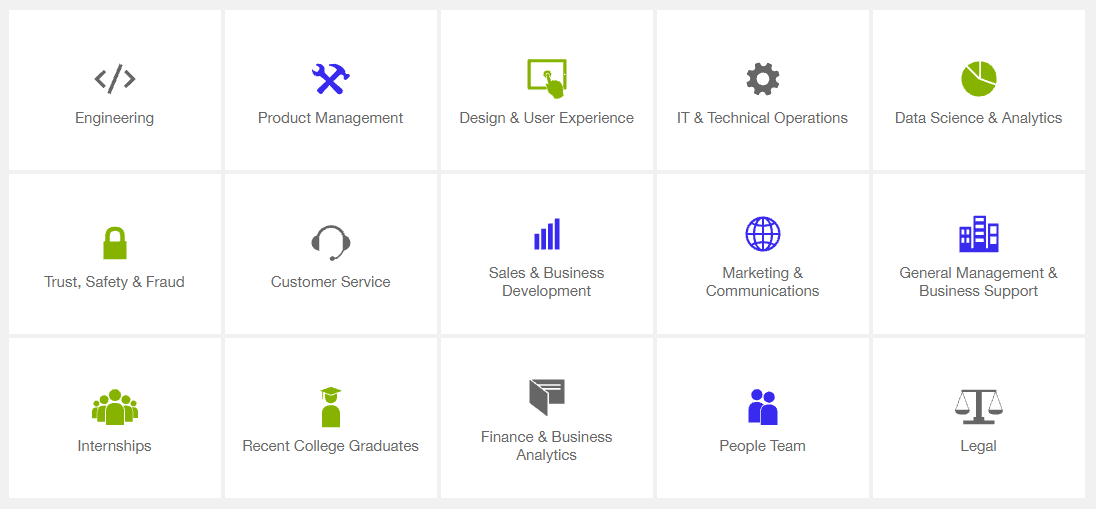This screenshot has height=509, width=1096.
Task: Open the Trust, Safety & Fraud category
Action: 115,282
